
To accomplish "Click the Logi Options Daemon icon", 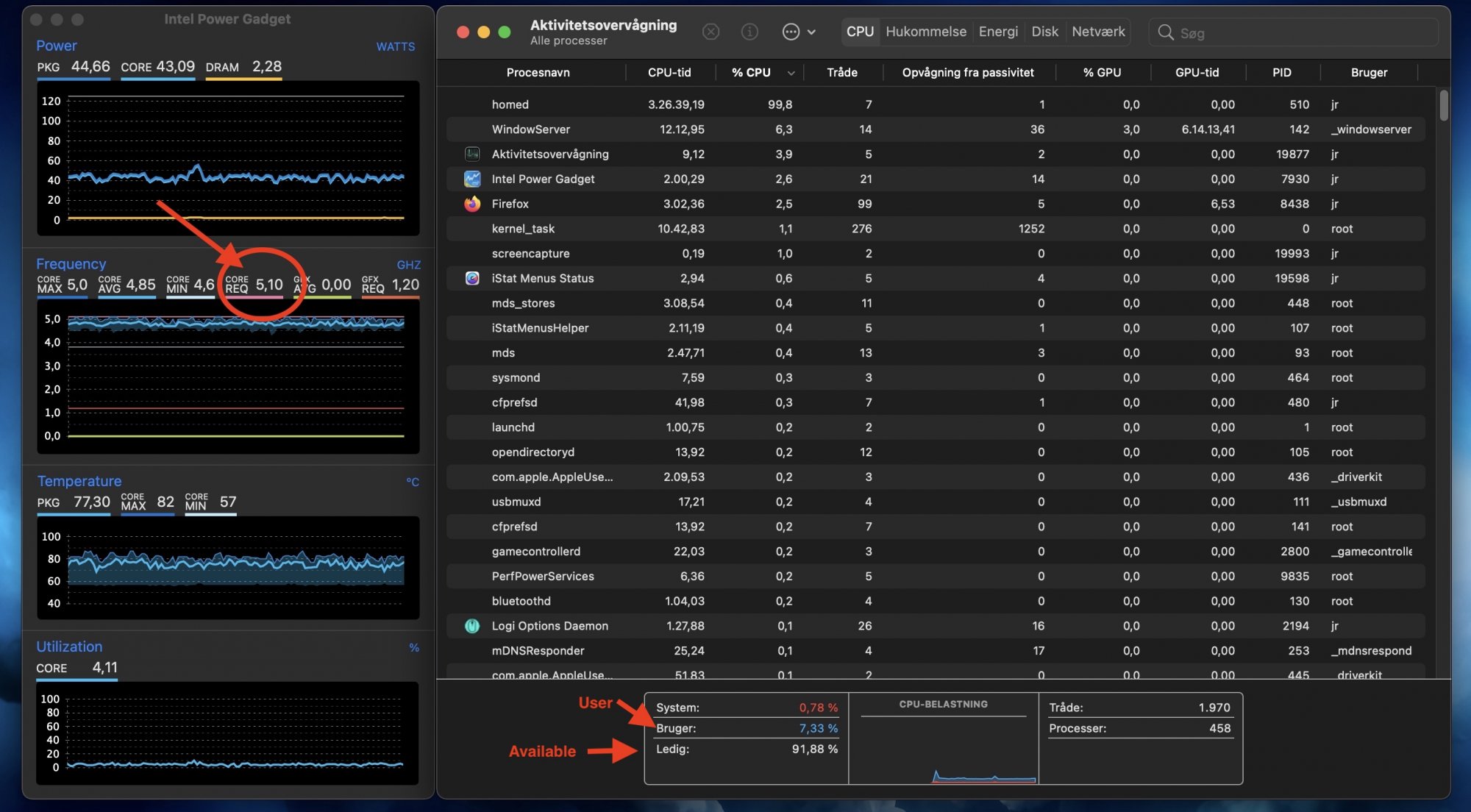I will [472, 626].
